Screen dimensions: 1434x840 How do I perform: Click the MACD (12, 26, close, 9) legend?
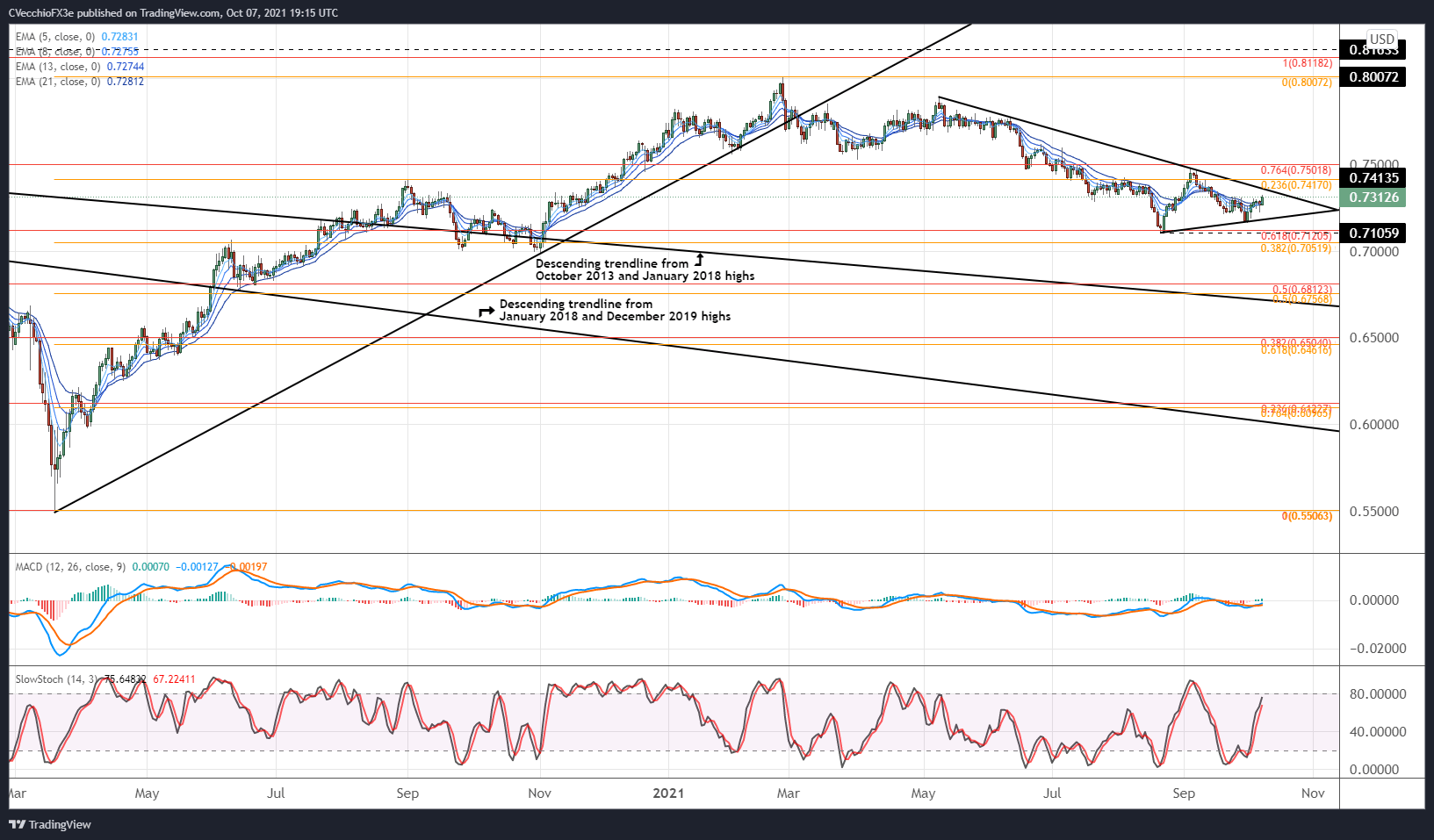71,567
